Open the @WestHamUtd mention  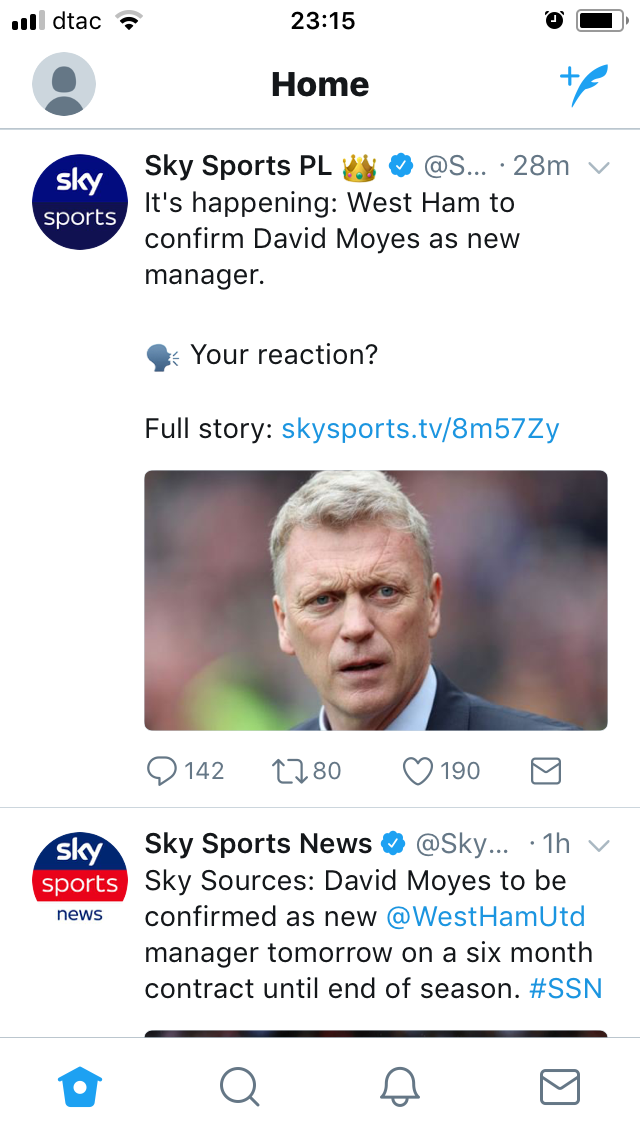coord(485,917)
